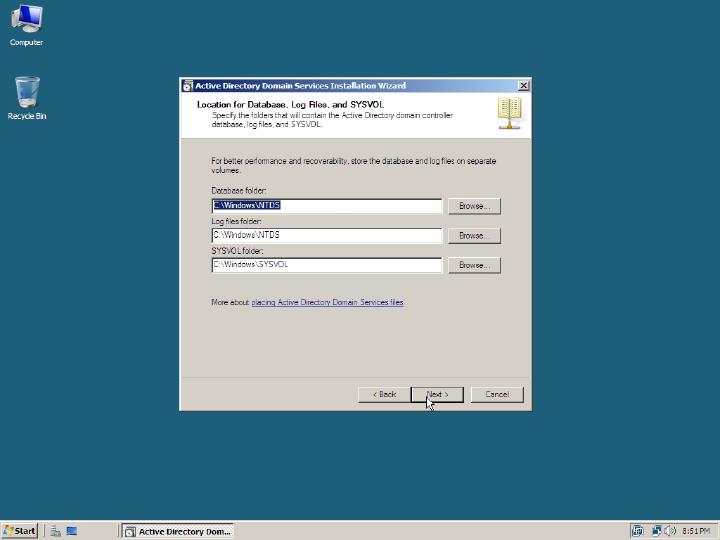Click into the Log files folder field
The height and width of the screenshot is (540, 720).
click(327, 236)
